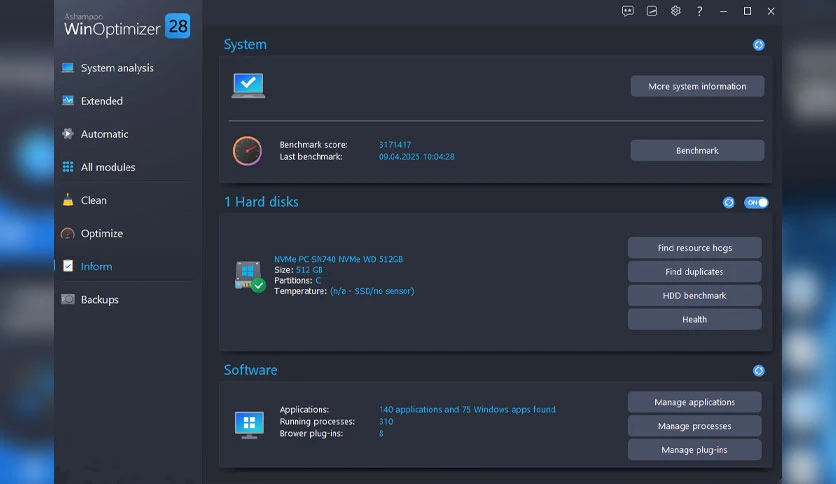Select the Inform section label
The height and width of the screenshot is (484, 836).
point(97,267)
